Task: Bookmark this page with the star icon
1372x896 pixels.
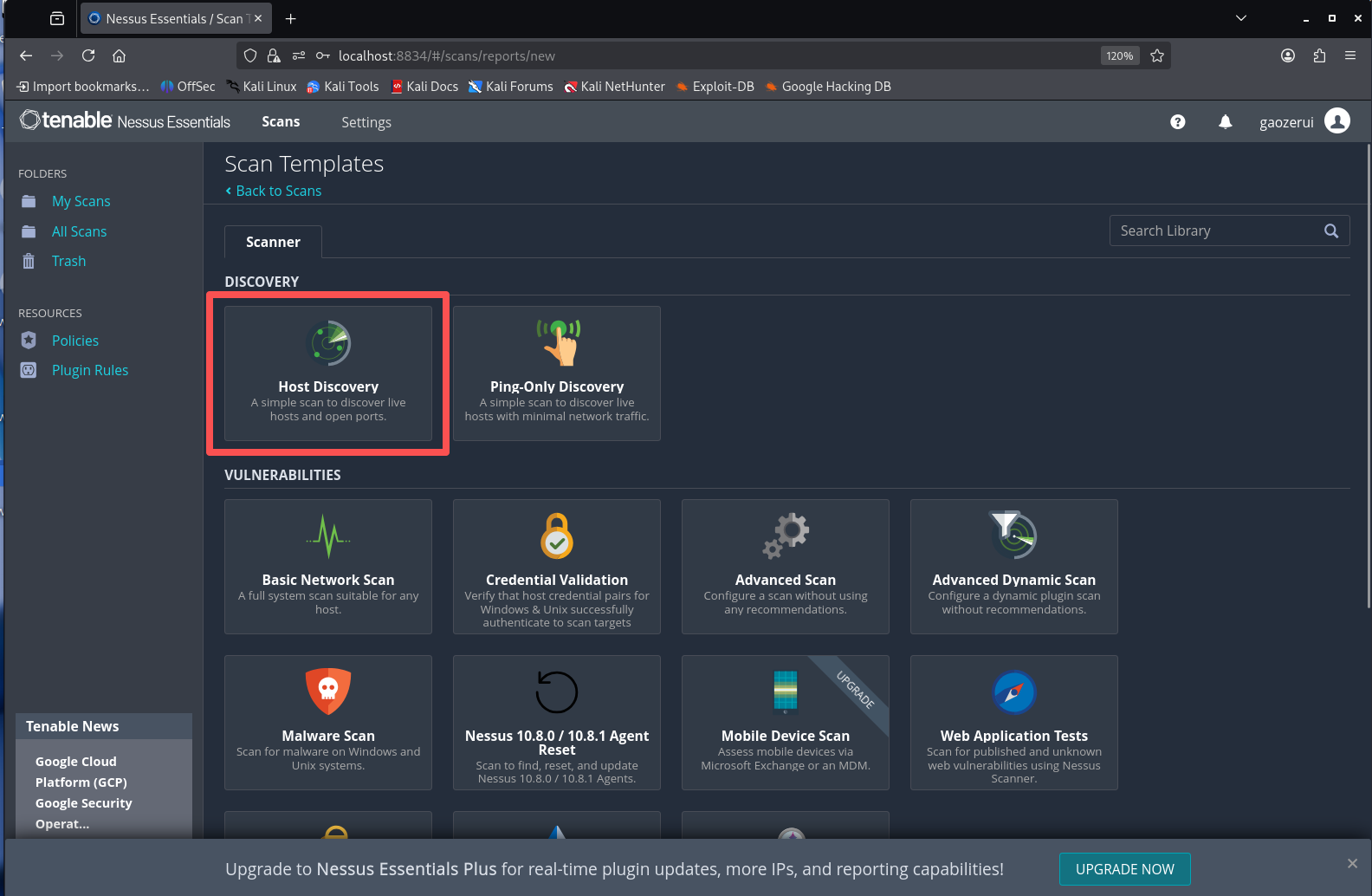Action: click(x=1157, y=55)
